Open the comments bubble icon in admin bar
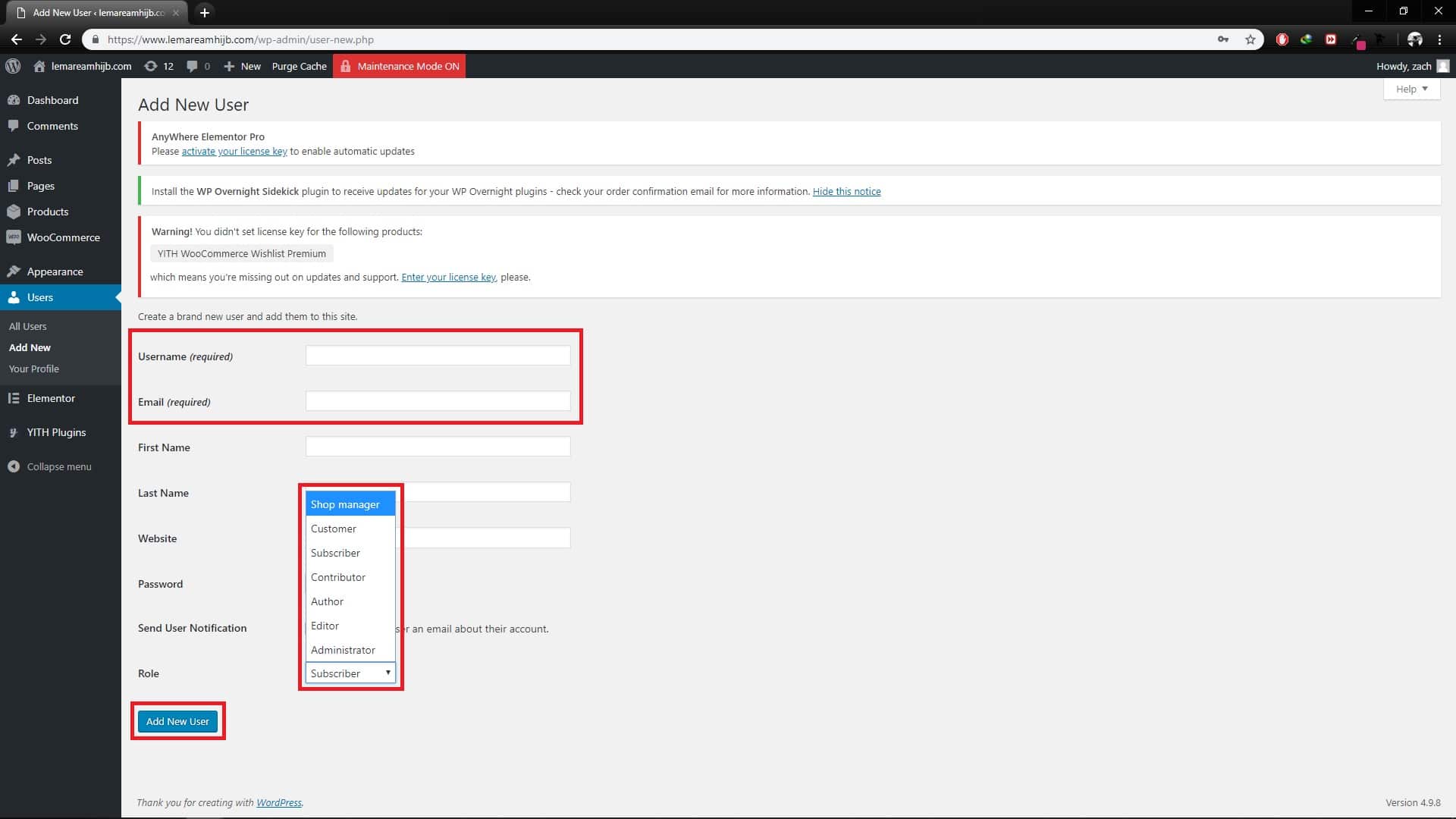This screenshot has height=819, width=1456. point(192,66)
